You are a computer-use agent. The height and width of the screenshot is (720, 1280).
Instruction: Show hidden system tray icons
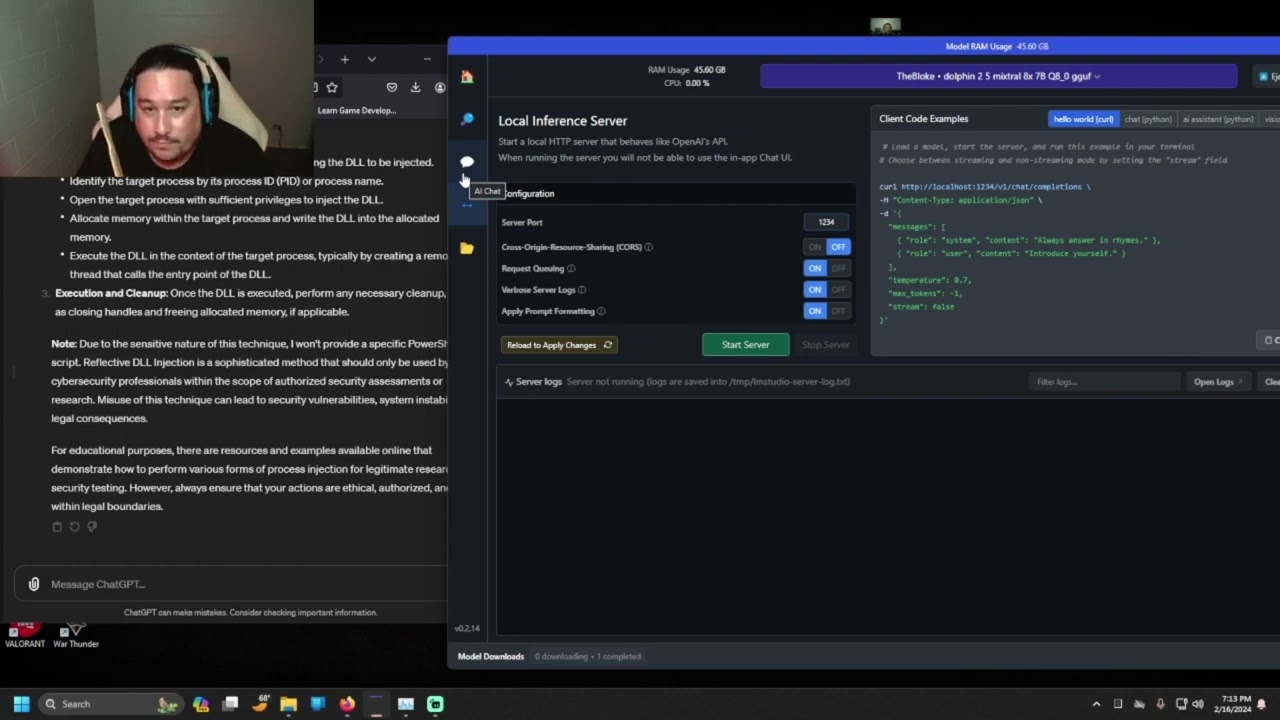[x=1096, y=704]
